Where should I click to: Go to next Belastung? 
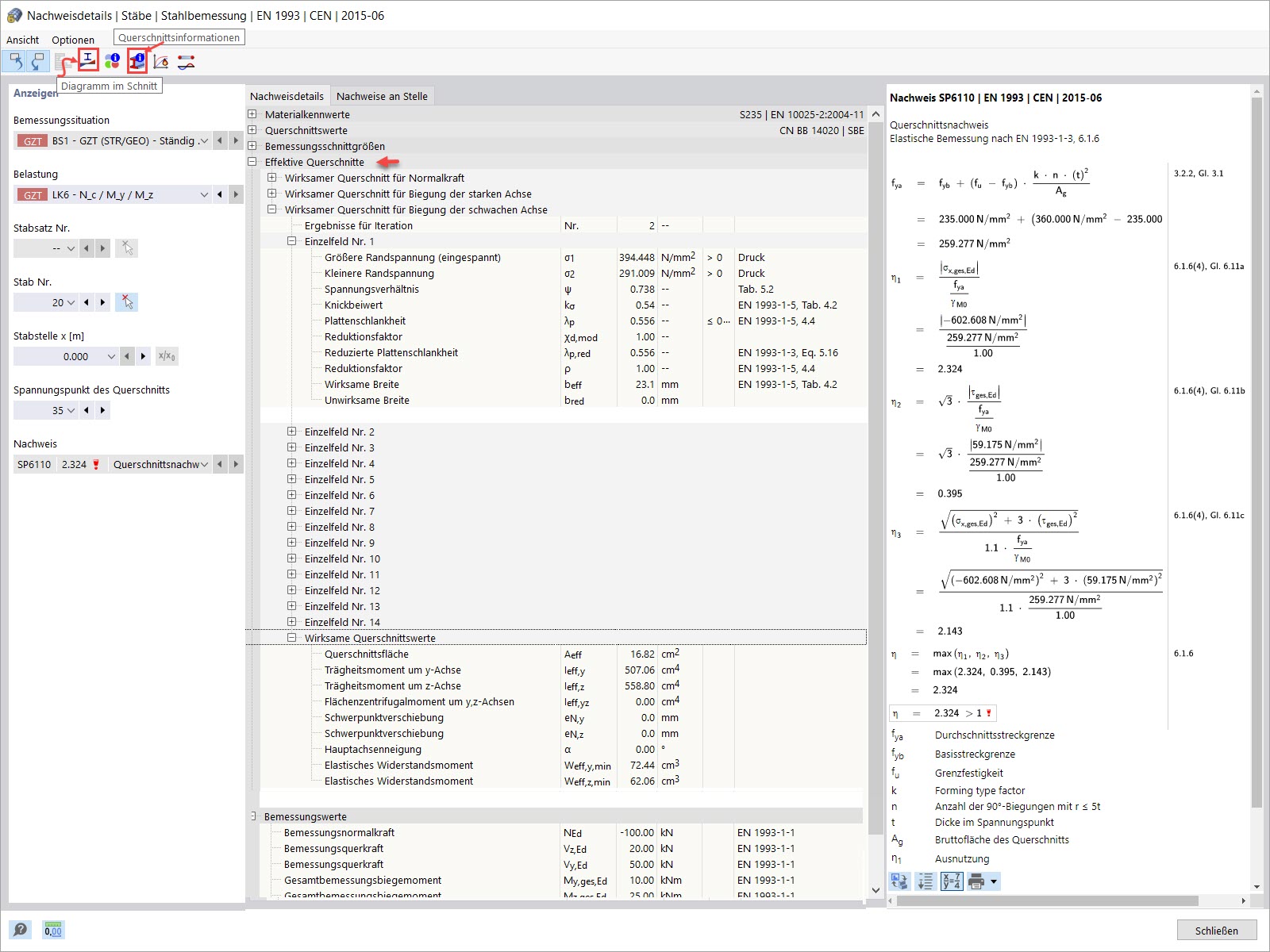235,194
